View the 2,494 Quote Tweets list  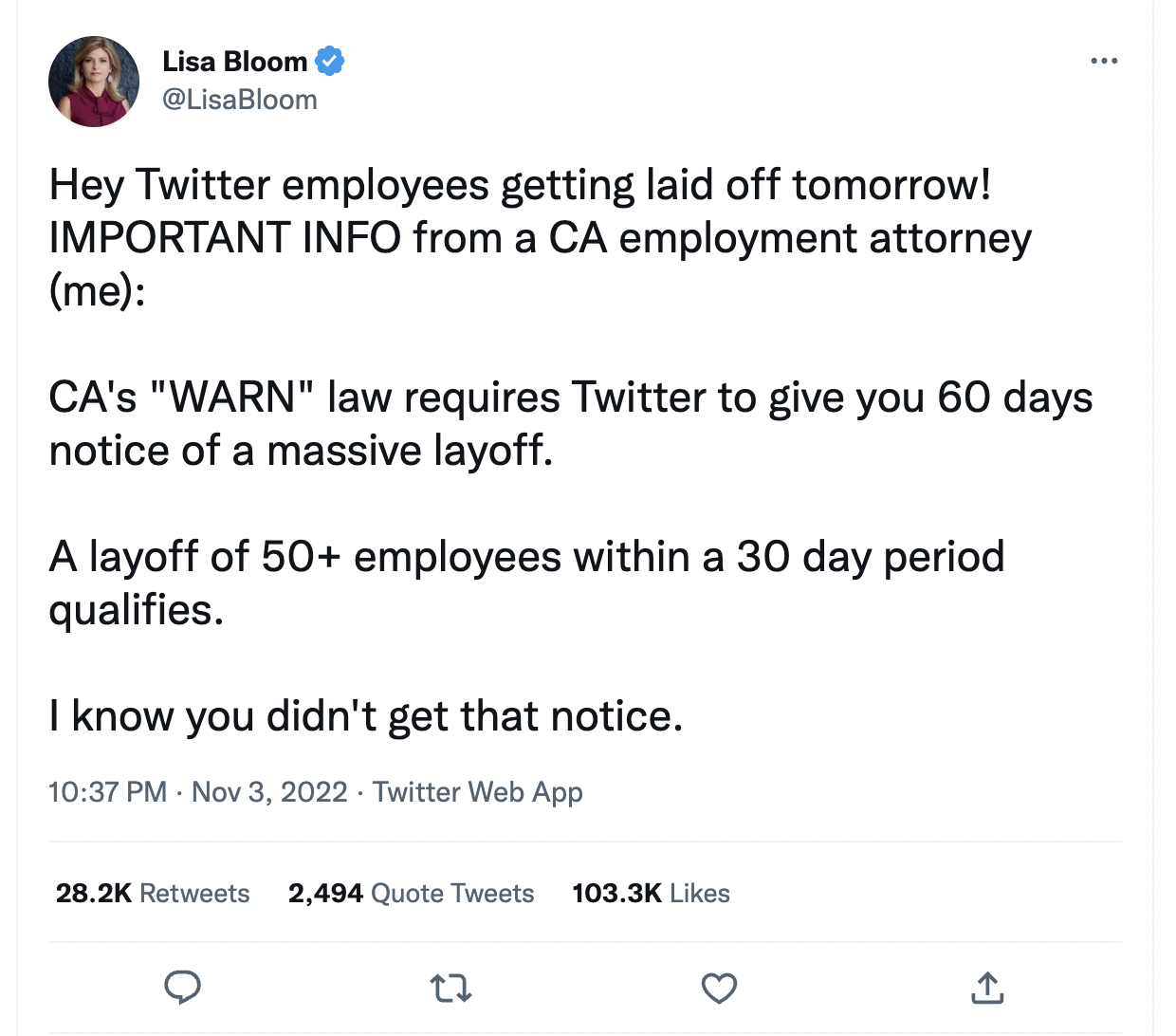click(411, 893)
